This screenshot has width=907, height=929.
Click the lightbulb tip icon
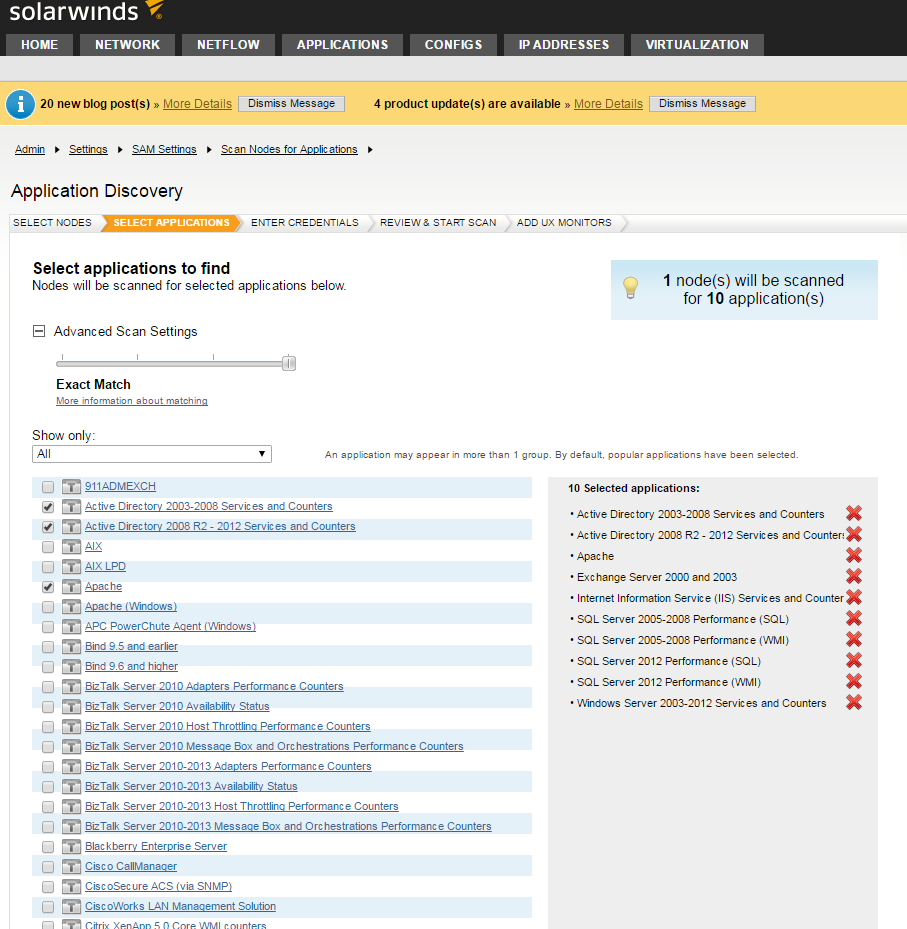point(631,288)
